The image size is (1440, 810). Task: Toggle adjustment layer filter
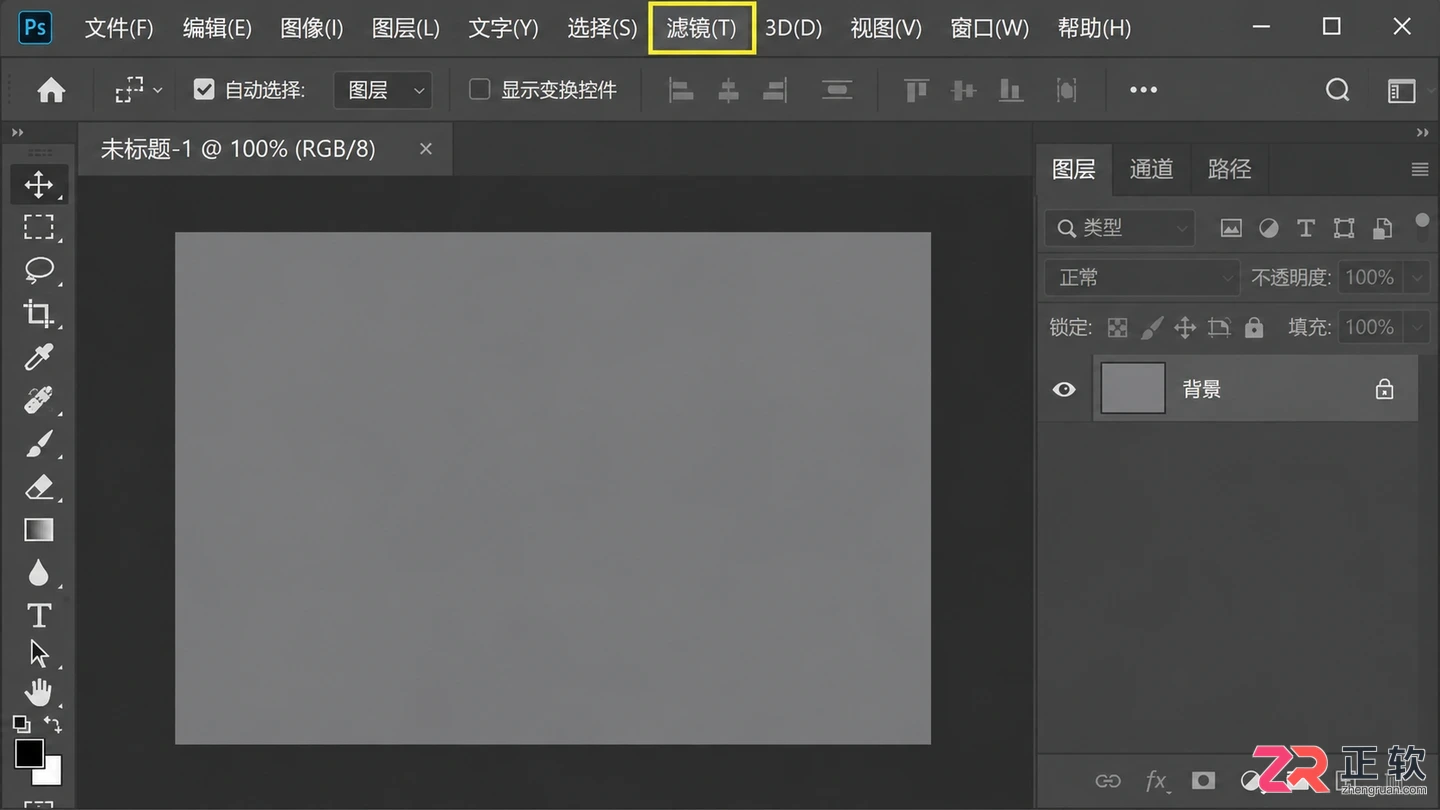pos(1269,229)
